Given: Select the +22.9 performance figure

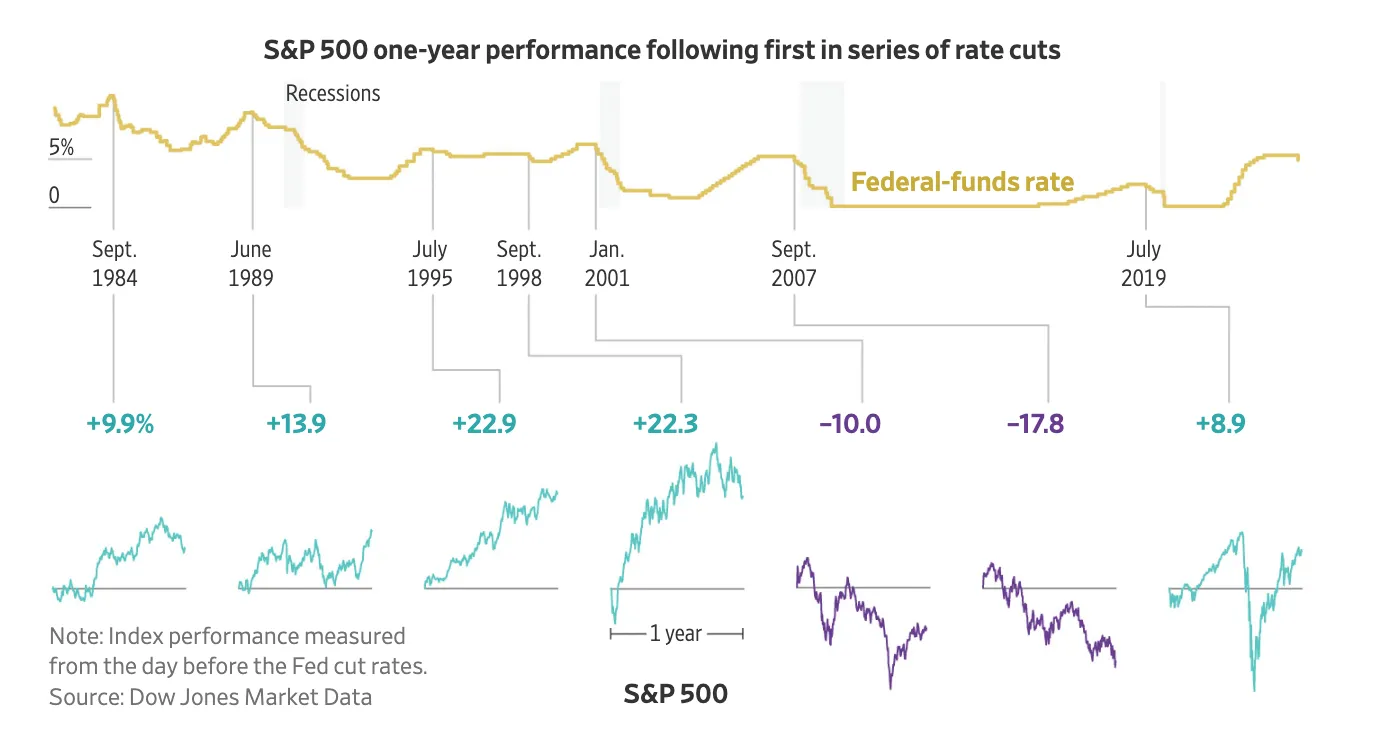Looking at the screenshot, I should point(484,424).
